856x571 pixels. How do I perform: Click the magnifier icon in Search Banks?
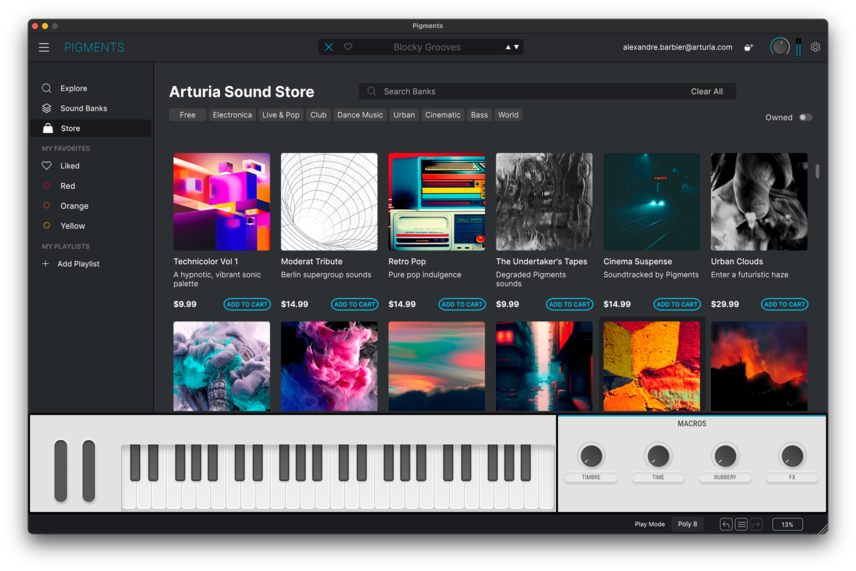pyautogui.click(x=371, y=91)
